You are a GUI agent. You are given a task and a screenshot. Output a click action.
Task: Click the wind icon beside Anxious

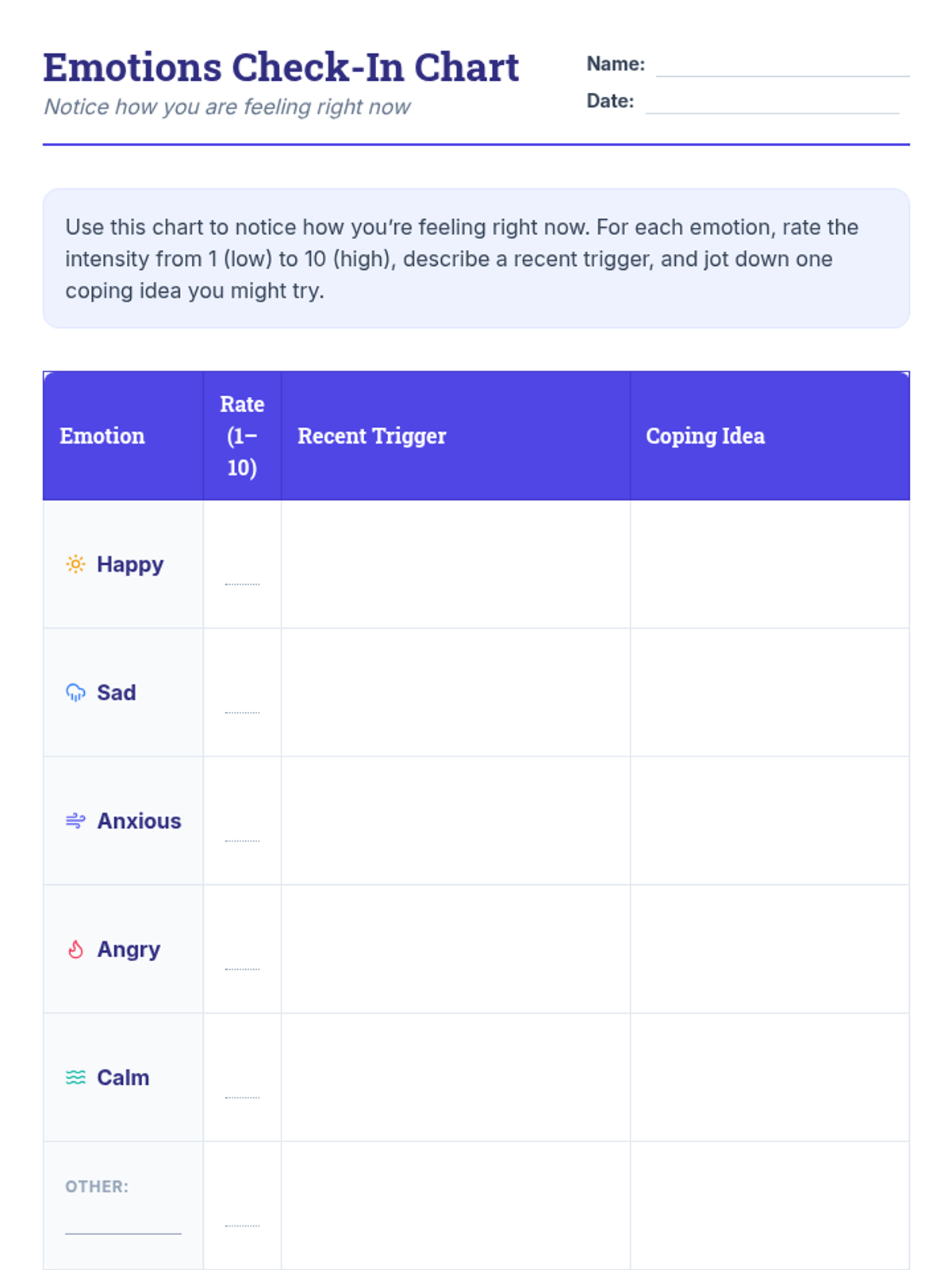click(x=75, y=821)
